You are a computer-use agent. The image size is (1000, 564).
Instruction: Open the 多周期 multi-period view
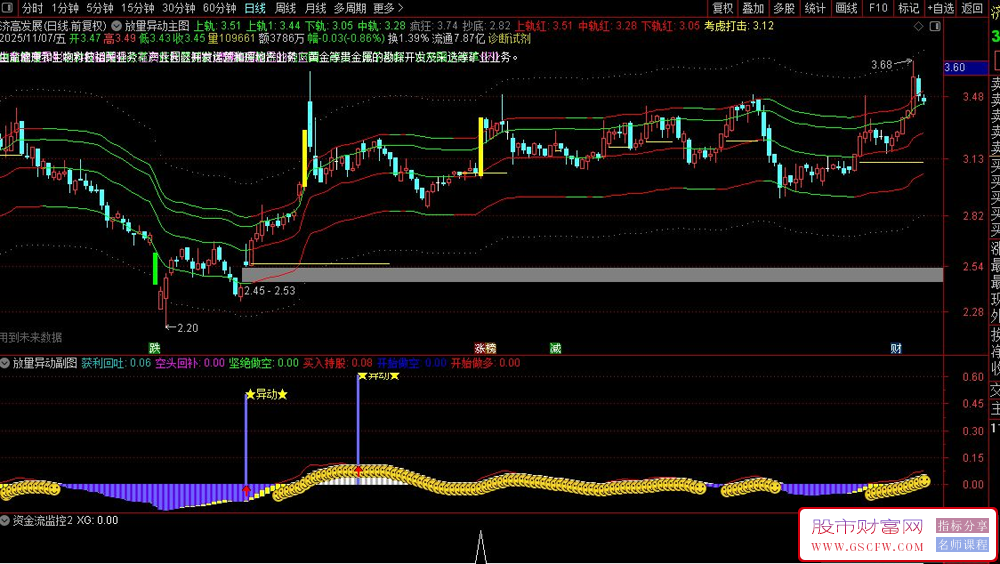click(350, 8)
